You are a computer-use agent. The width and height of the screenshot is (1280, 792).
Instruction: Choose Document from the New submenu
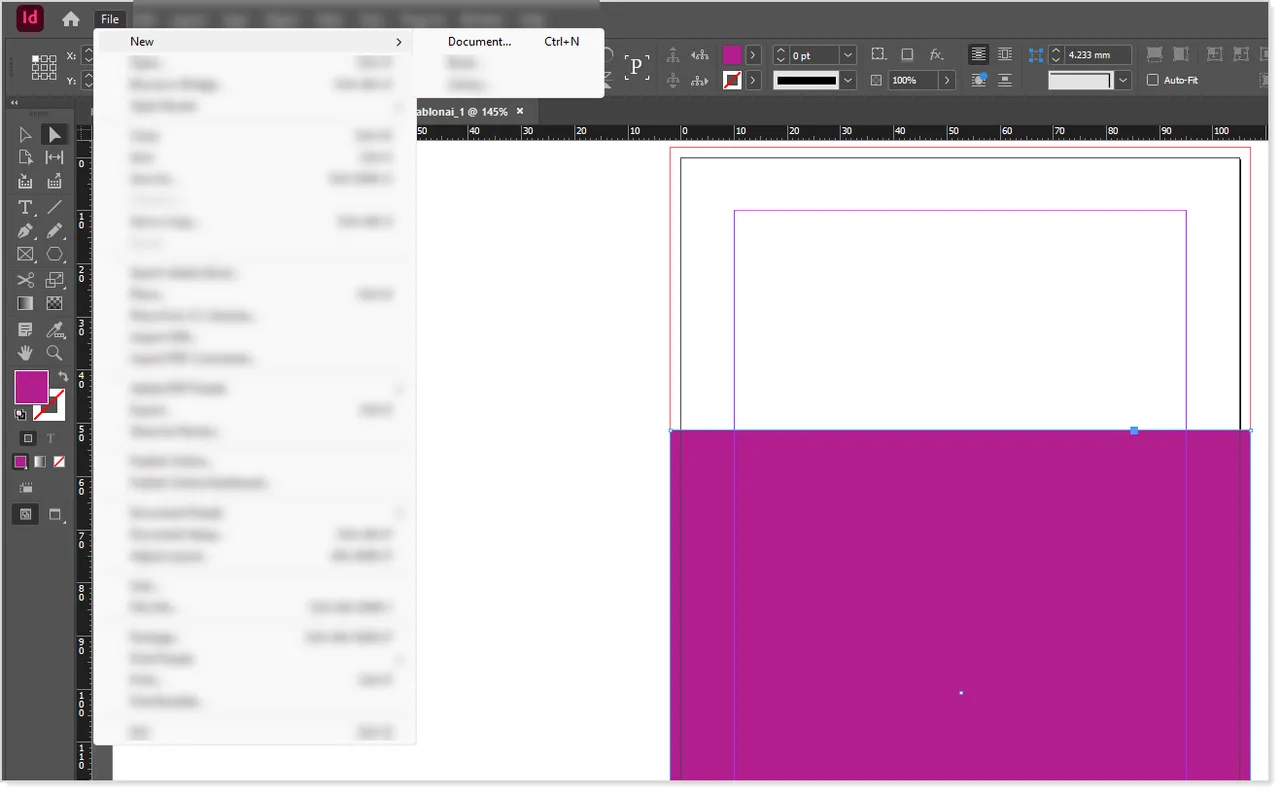click(478, 41)
